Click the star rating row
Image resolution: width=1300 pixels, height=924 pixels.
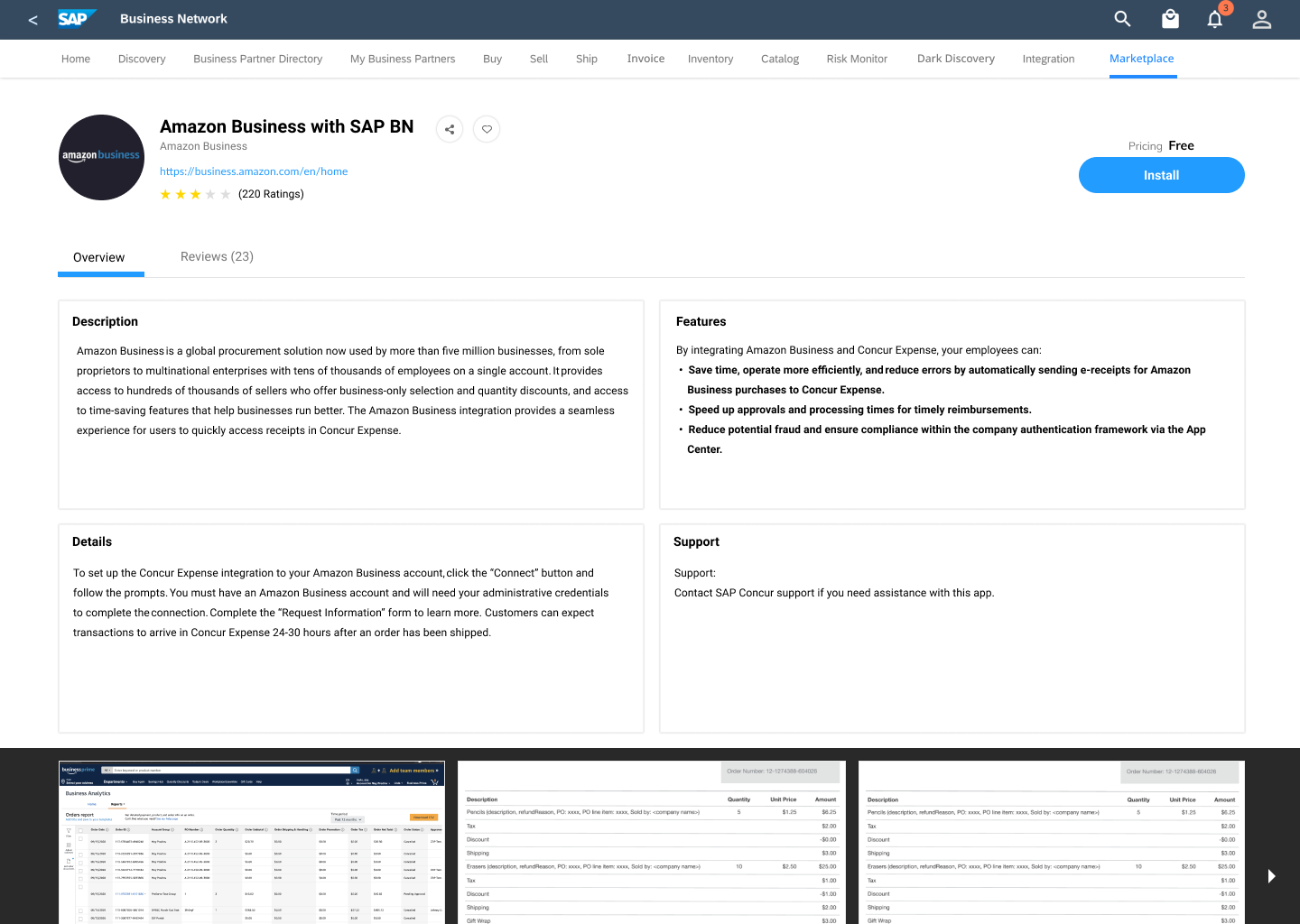pyautogui.click(x=195, y=194)
